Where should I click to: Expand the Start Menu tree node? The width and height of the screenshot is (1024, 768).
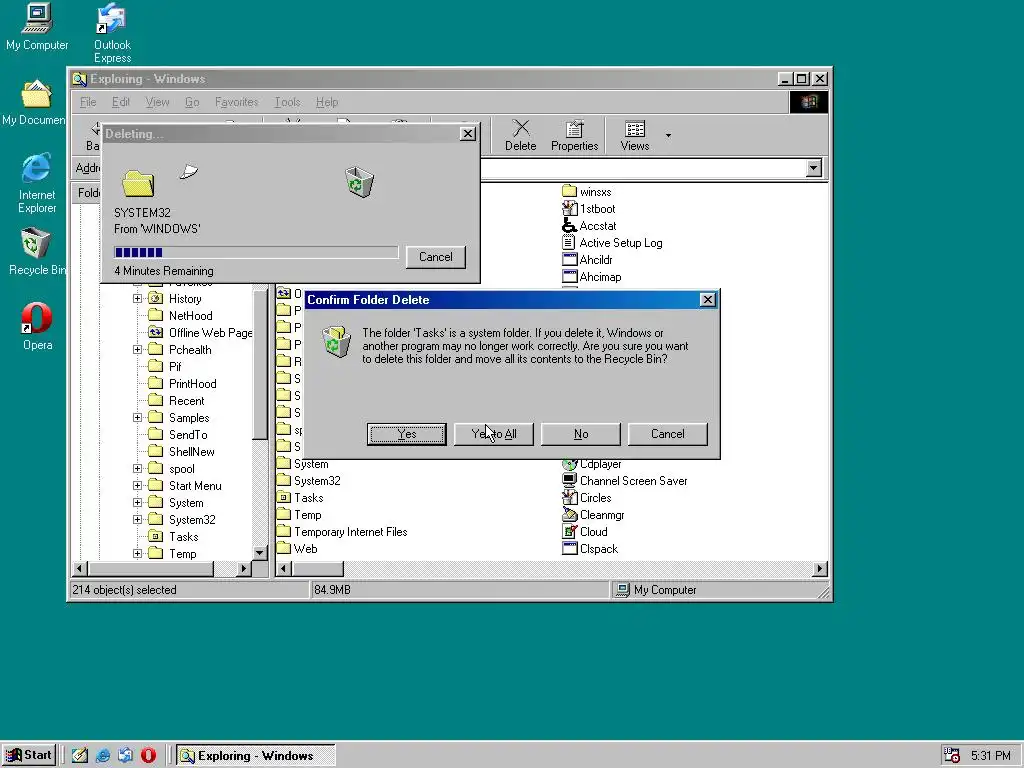point(137,485)
